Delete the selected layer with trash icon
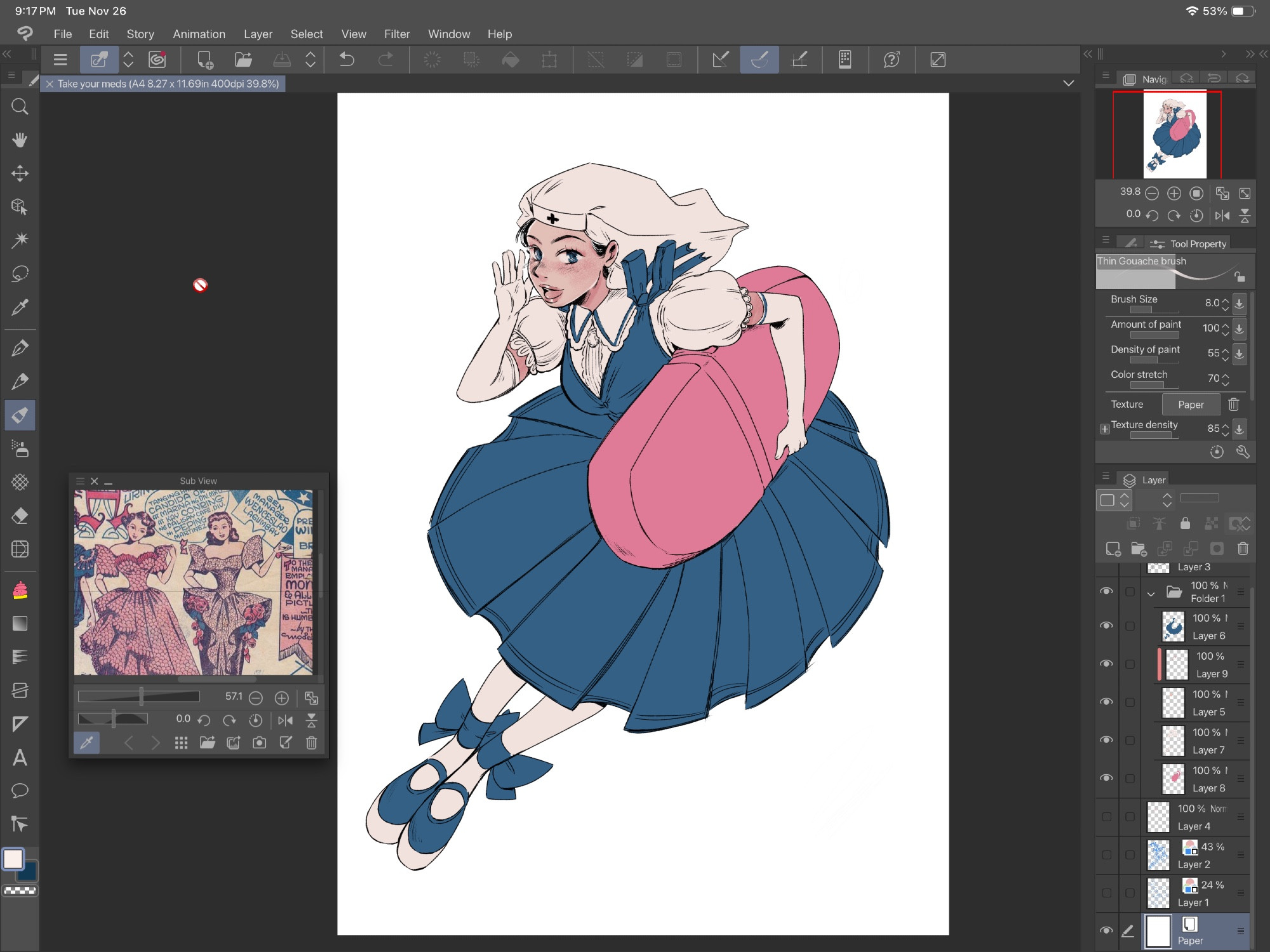Image resolution: width=1270 pixels, height=952 pixels. (x=1243, y=549)
